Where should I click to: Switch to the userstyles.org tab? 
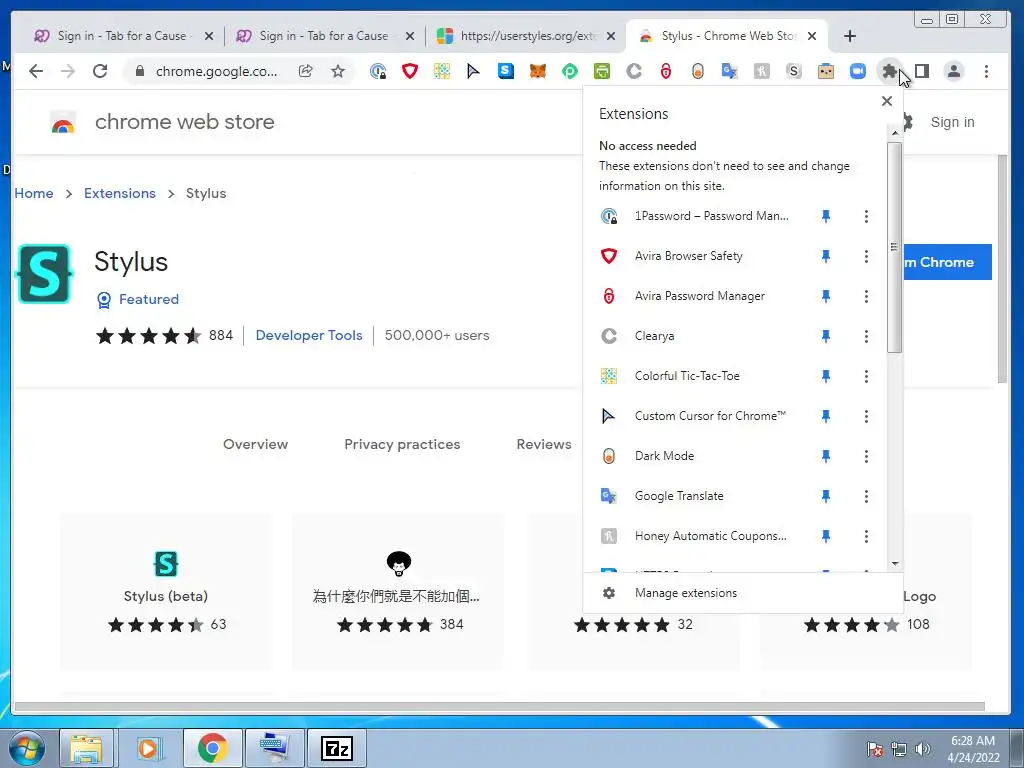pyautogui.click(x=526, y=36)
